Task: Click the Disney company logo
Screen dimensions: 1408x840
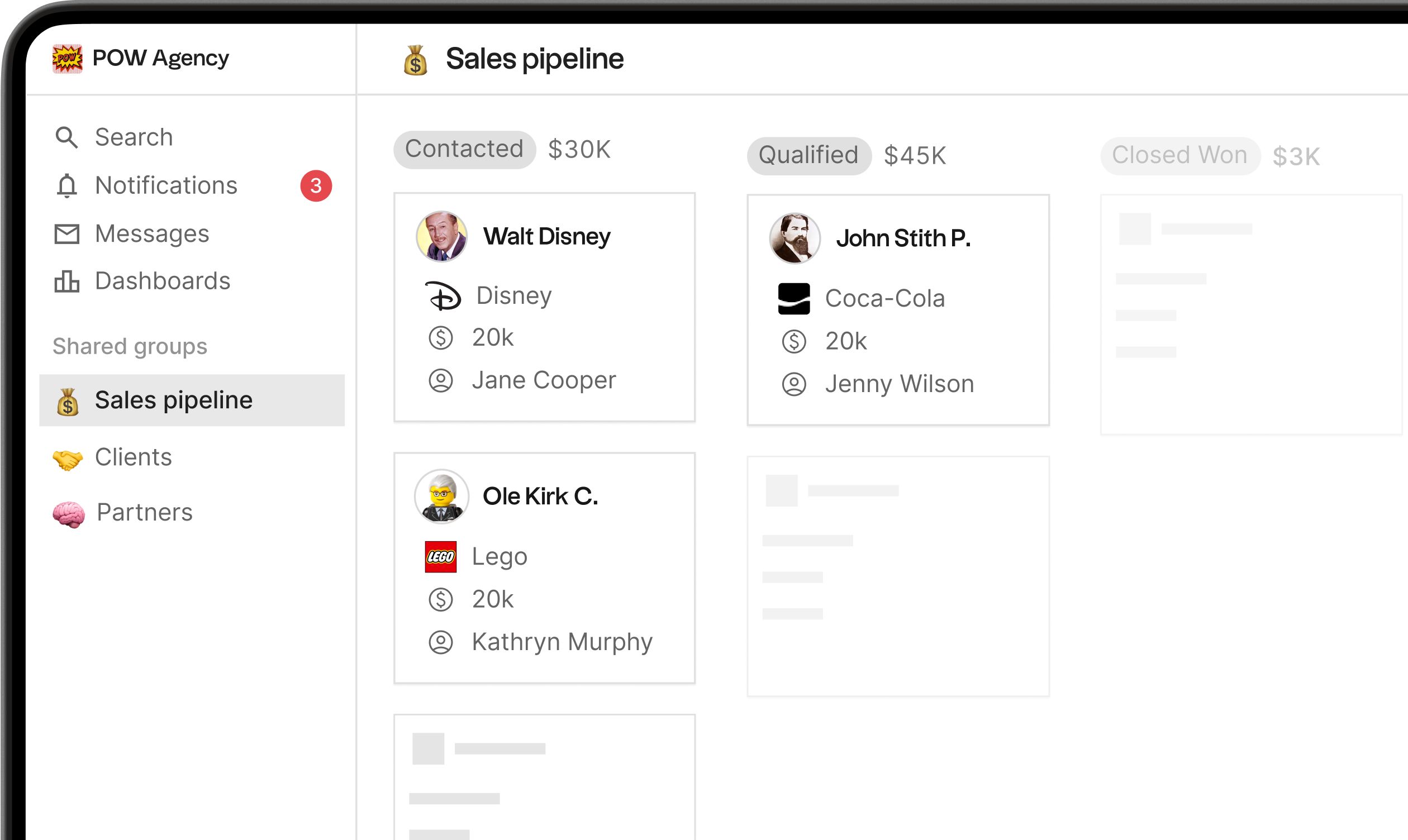Action: coord(442,296)
